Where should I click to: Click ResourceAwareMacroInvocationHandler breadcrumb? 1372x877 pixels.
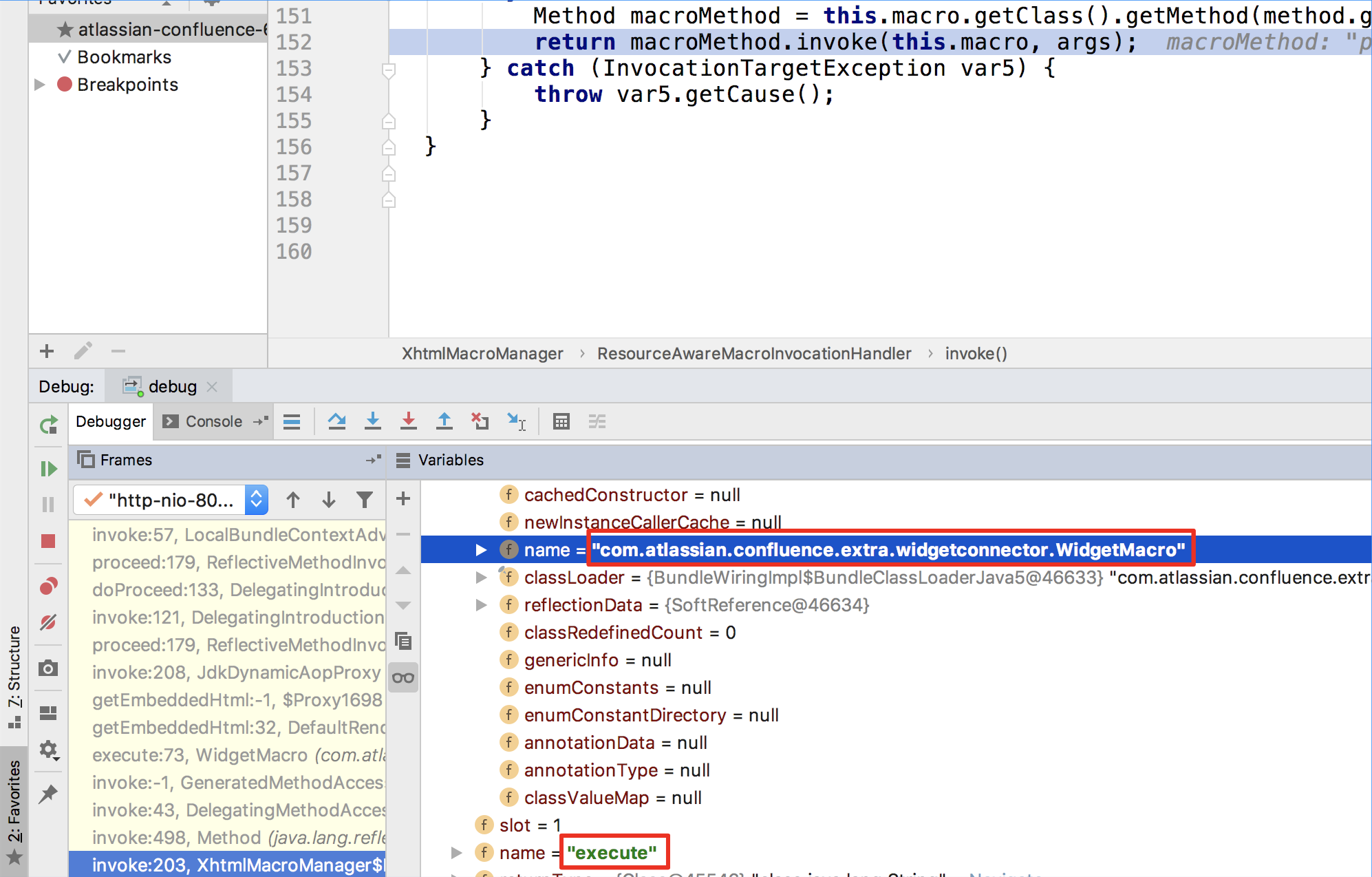754,353
